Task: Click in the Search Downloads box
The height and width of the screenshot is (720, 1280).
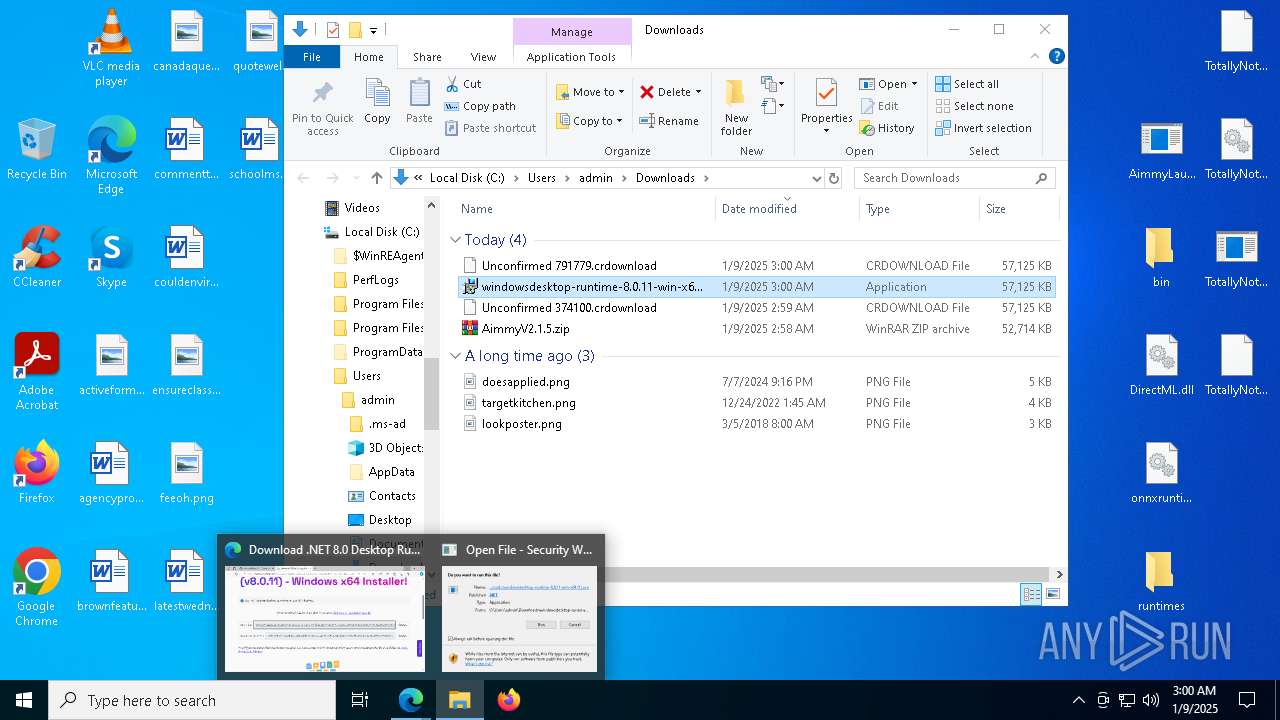Action: pos(955,178)
